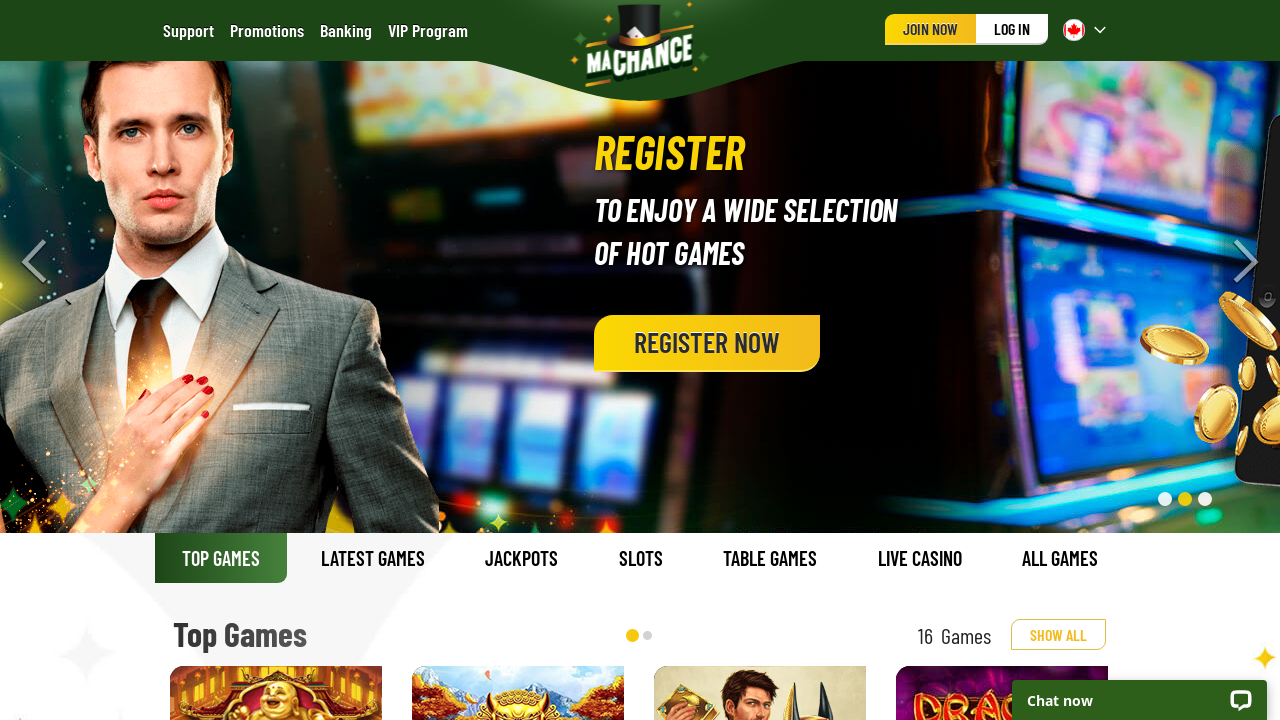The image size is (1280, 720).
Task: Open the Jackpots games tab
Action: click(x=521, y=558)
